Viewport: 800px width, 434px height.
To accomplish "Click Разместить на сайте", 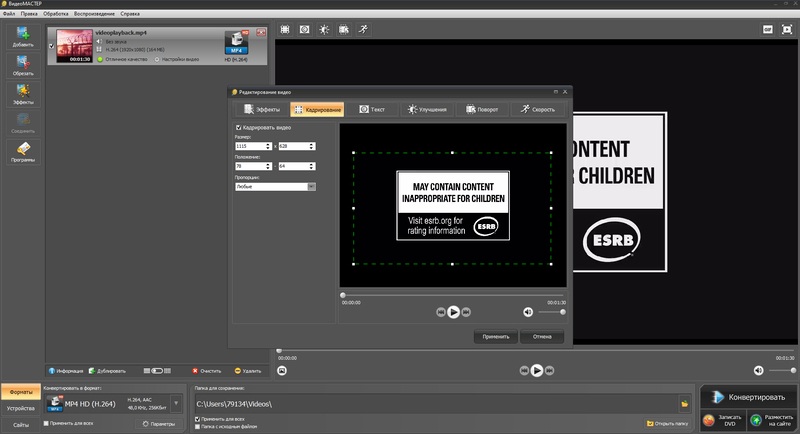I will tap(772, 420).
